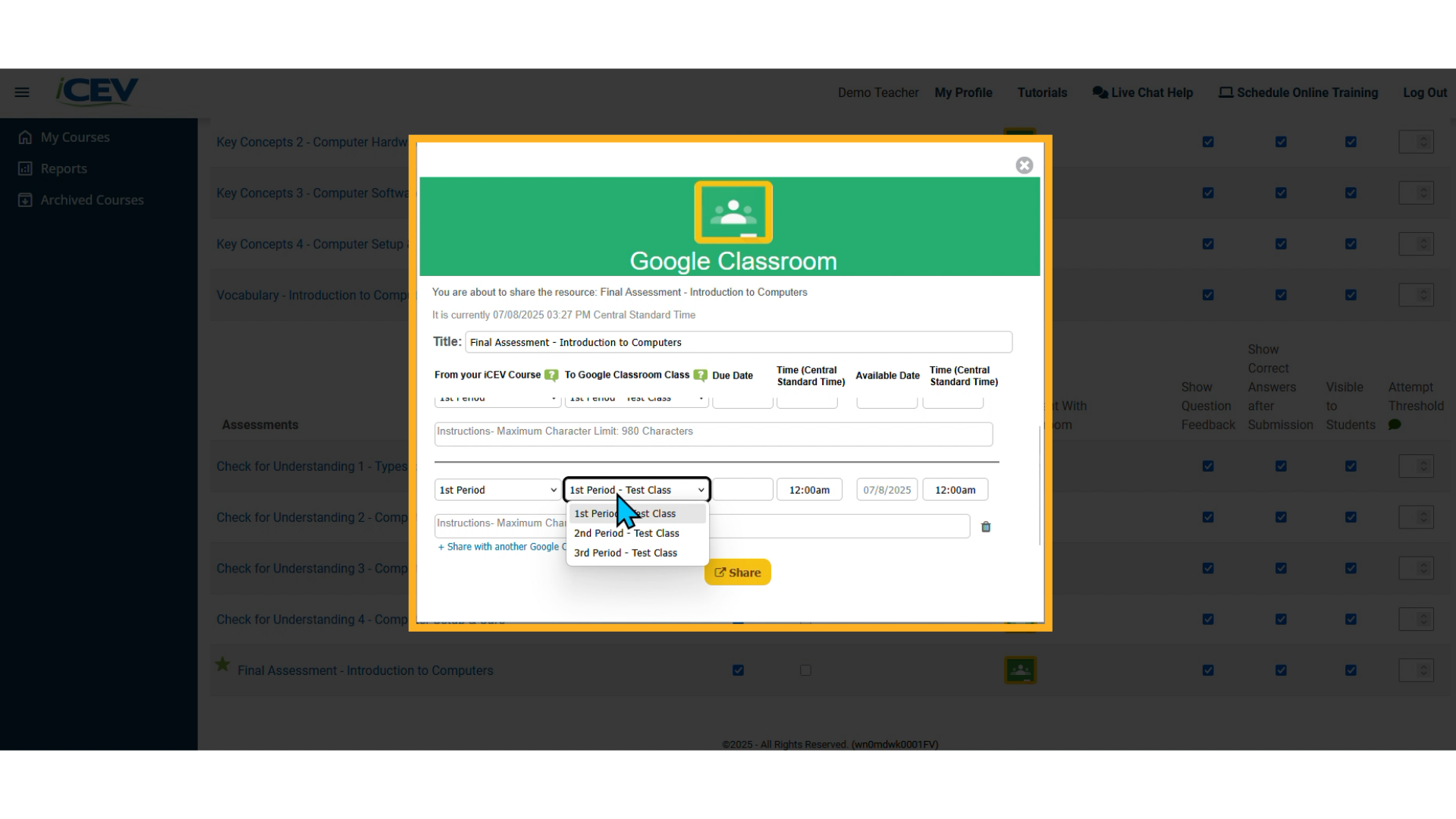
Task: Click the dialog vertical scrollbar
Action: 1040,485
